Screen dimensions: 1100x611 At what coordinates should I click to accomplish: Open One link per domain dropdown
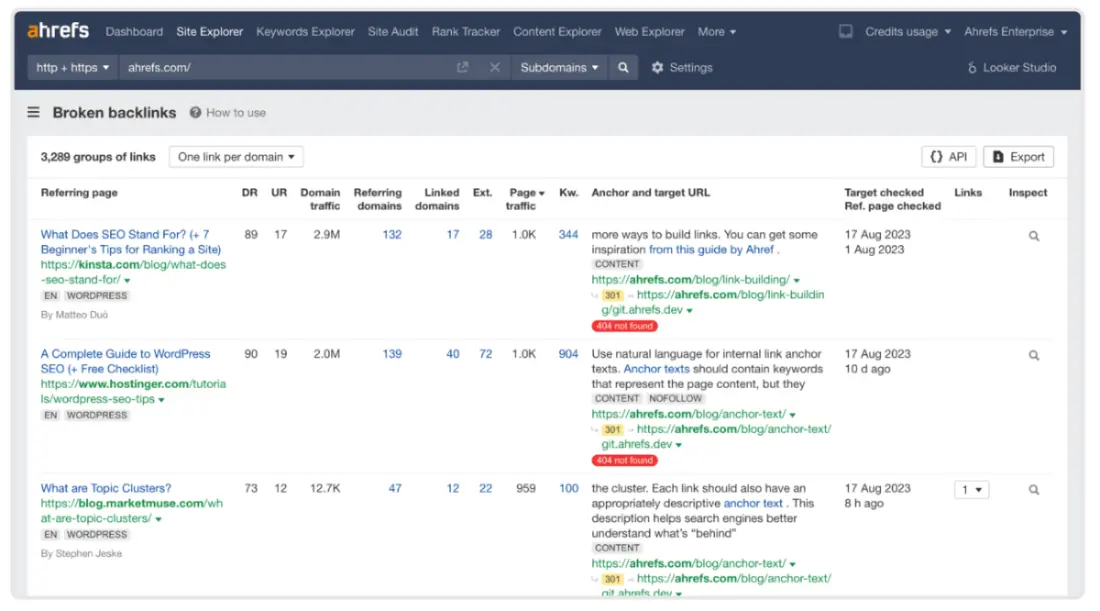[236, 156]
